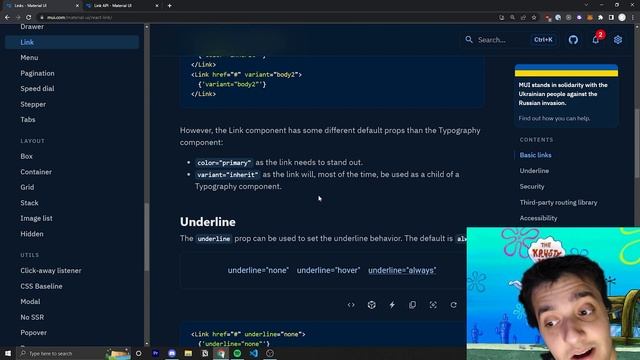This screenshot has height=360, width=640.
Task: Open Modal utils page
Action: point(30,302)
